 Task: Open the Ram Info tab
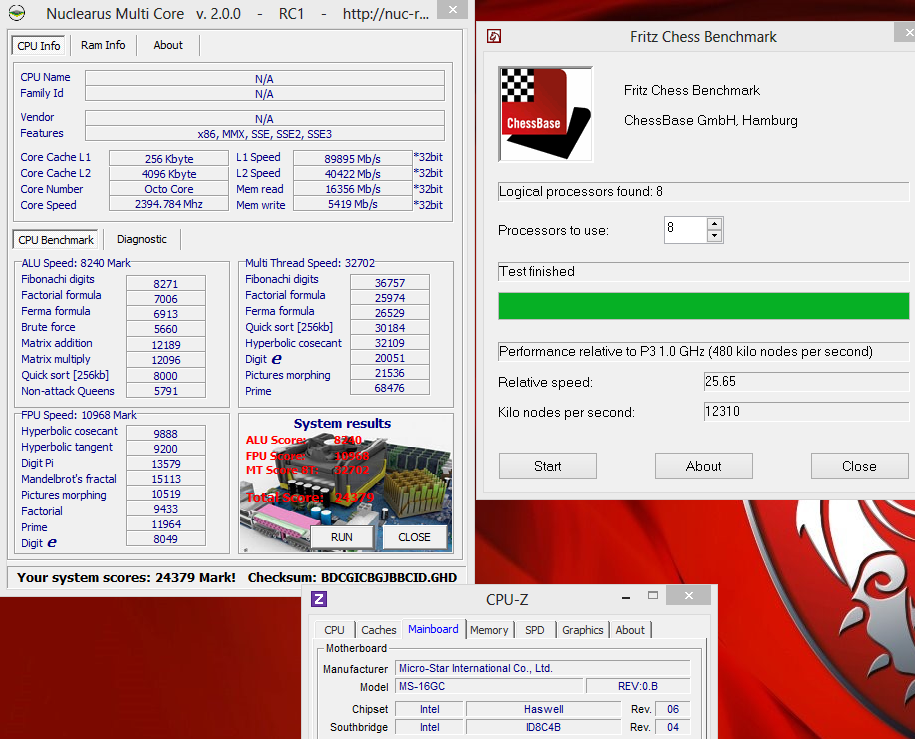pyautogui.click(x=103, y=45)
